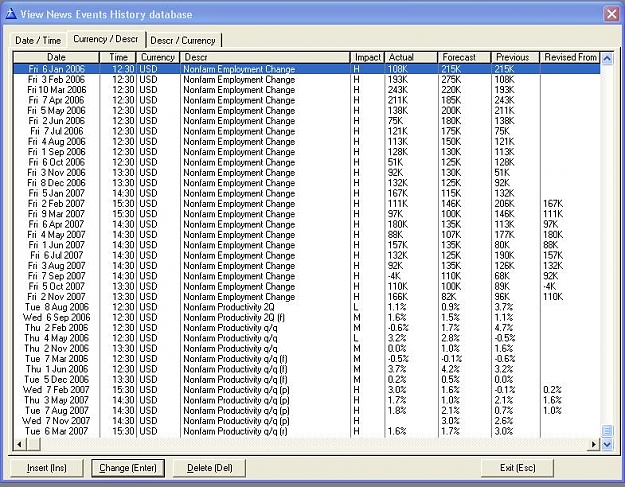Click the Forecast column header
The width and height of the screenshot is (625, 487).
tap(465, 57)
